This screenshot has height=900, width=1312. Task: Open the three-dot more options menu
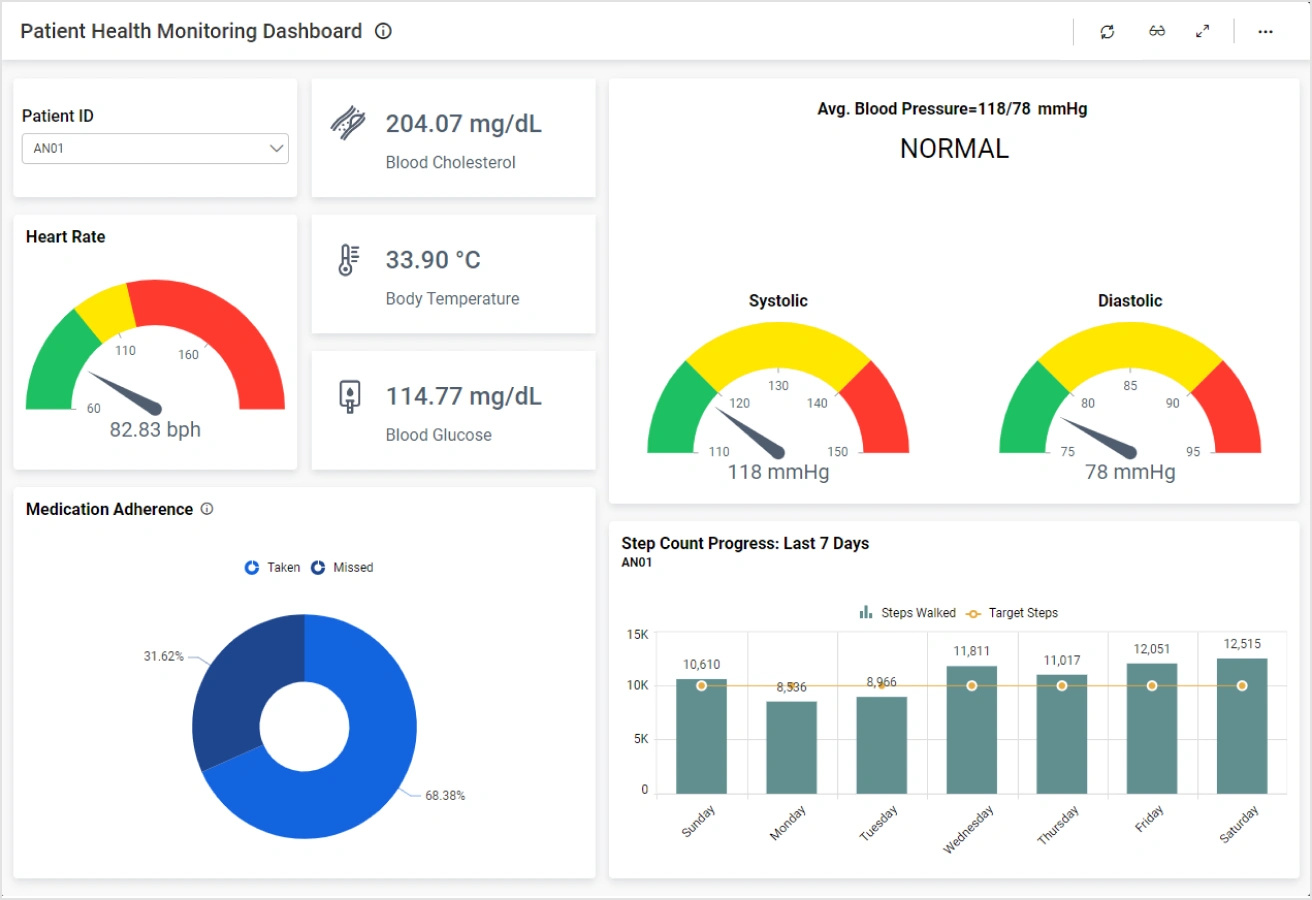point(1265,32)
